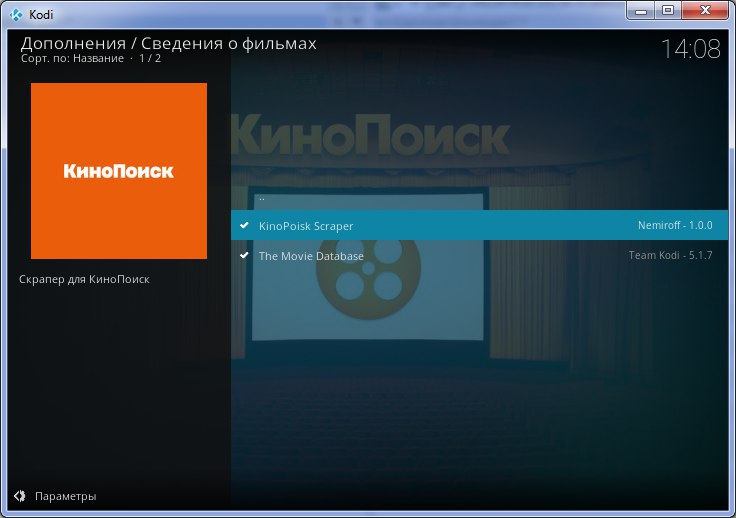
Task: Click the 'Дополнения / Сведения о фильмах' breadcrumb heading
Action: [x=169, y=43]
